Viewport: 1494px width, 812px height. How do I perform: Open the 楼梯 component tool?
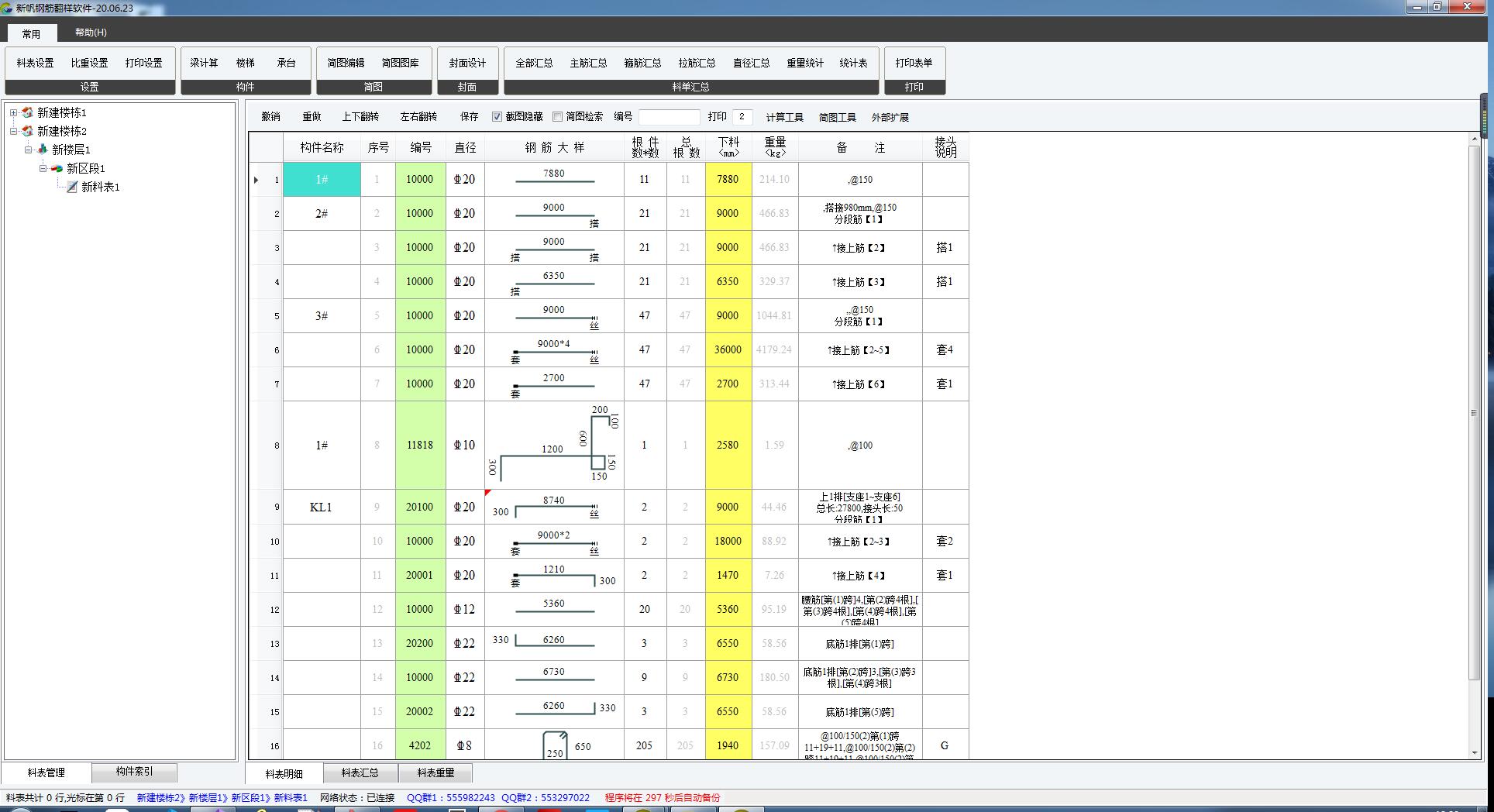coord(245,63)
